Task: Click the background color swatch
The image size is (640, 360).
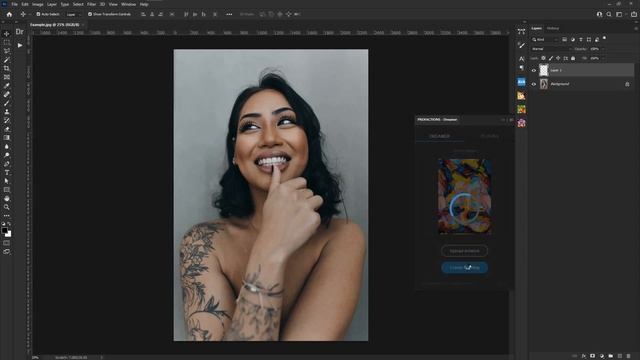Action: (x=9, y=235)
